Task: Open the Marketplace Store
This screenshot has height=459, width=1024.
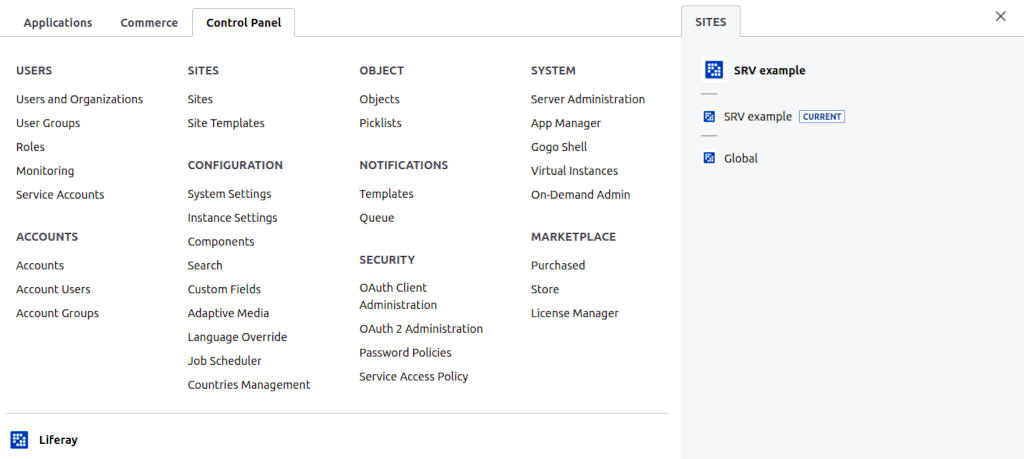Action: coord(545,289)
